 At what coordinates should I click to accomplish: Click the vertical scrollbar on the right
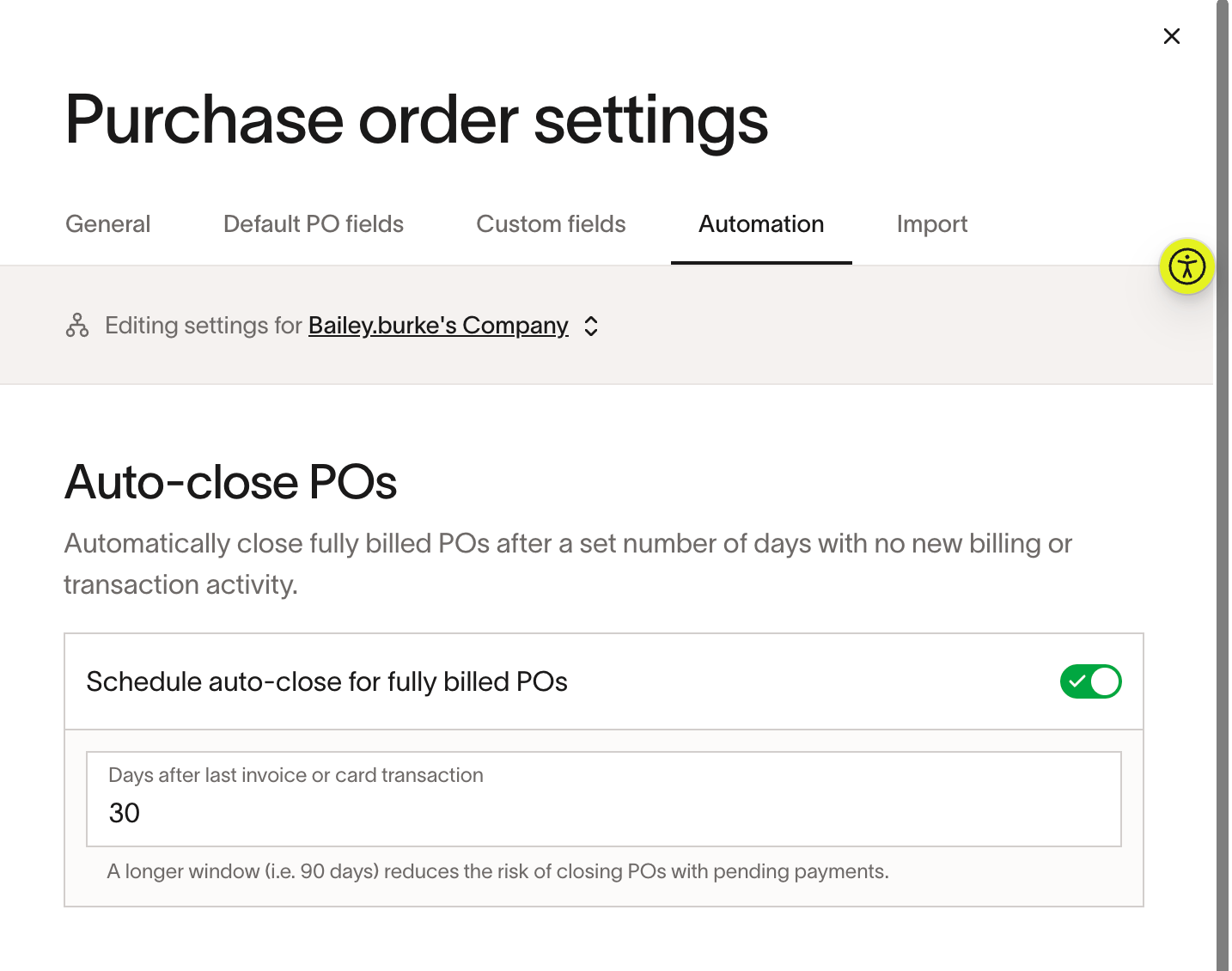coord(1223,485)
